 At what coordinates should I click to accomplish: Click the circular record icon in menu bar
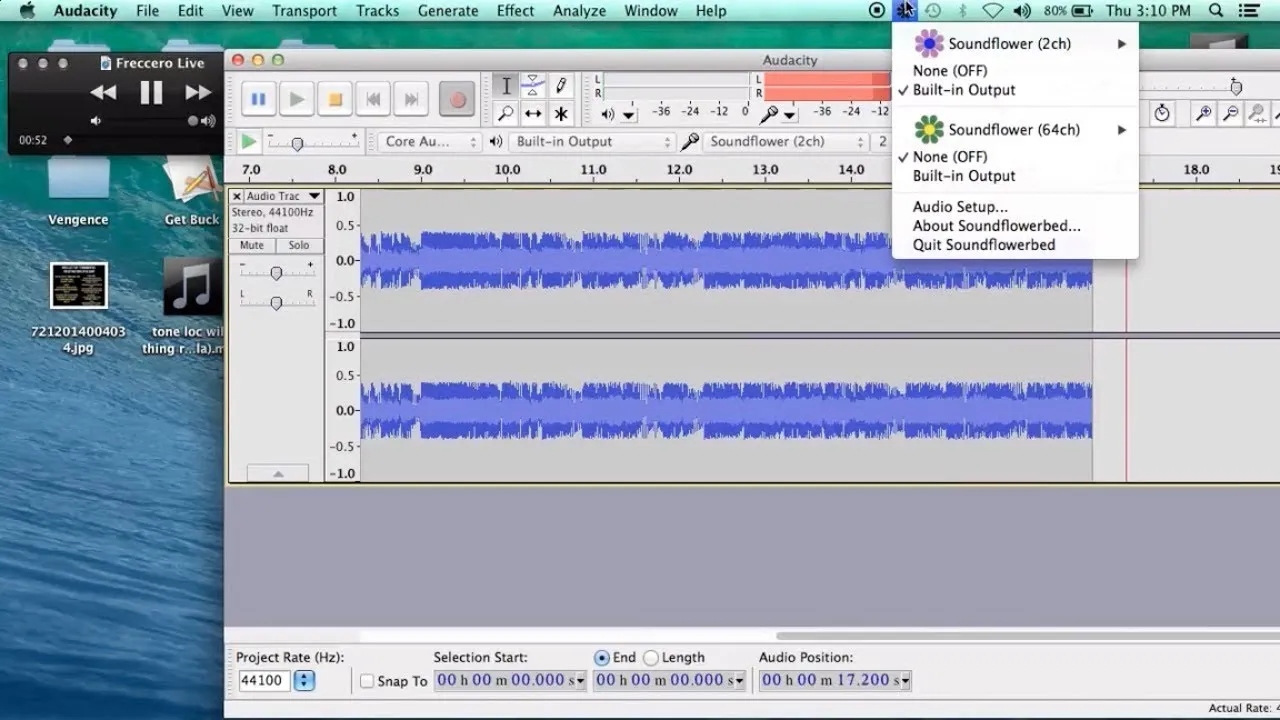(877, 11)
